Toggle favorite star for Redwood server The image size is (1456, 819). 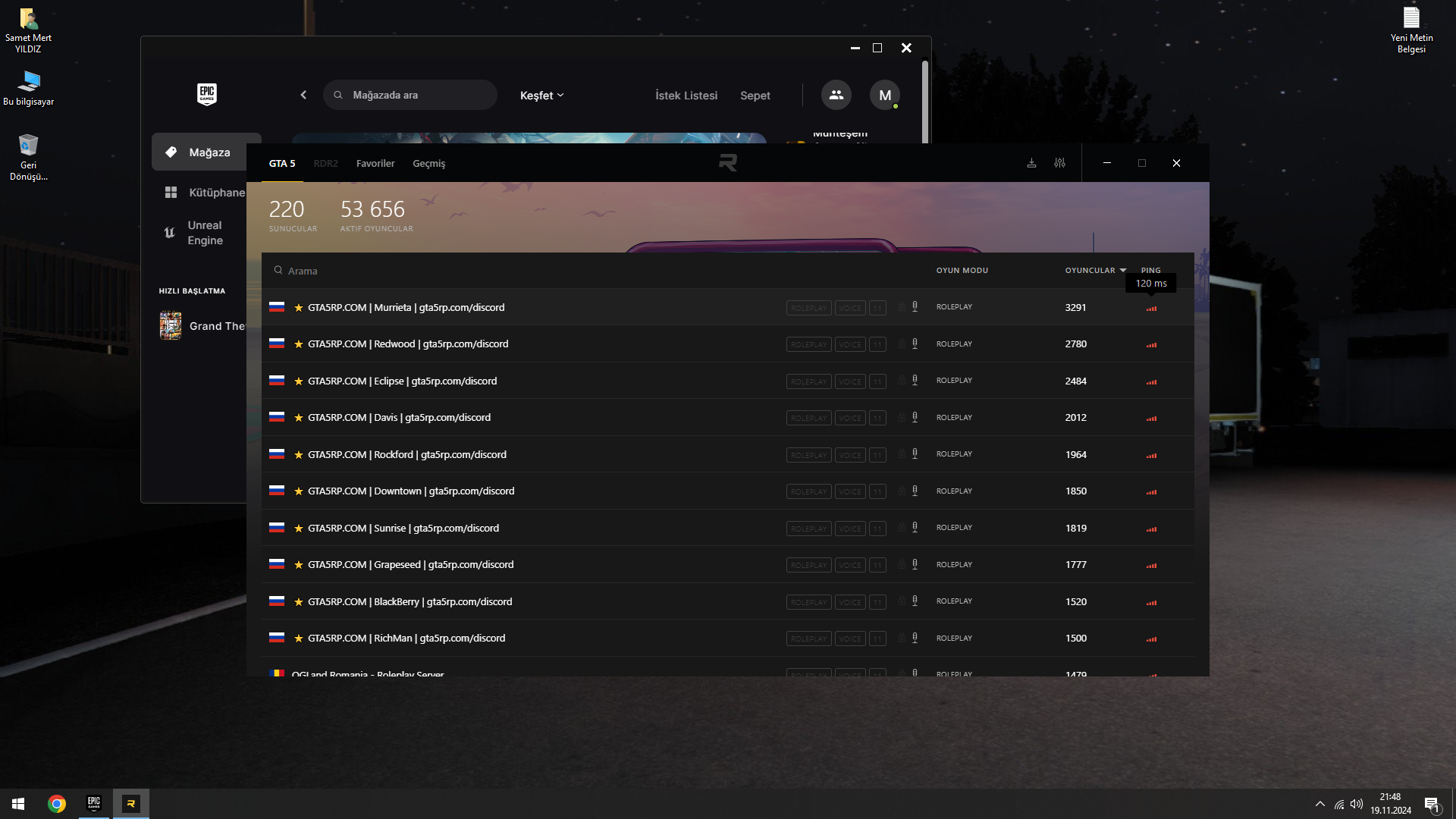tap(299, 344)
